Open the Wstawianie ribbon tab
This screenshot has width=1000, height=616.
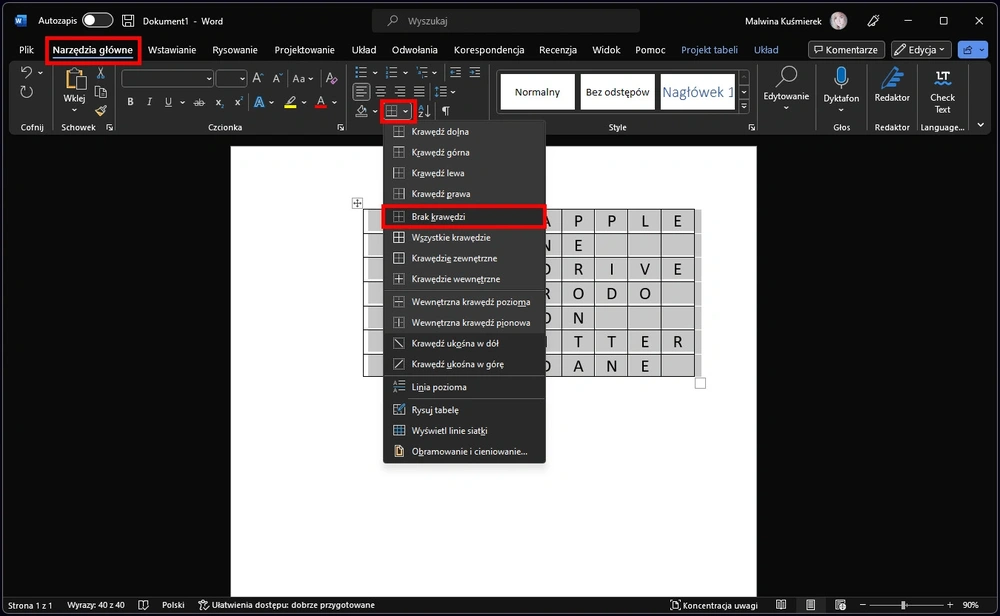(x=172, y=50)
